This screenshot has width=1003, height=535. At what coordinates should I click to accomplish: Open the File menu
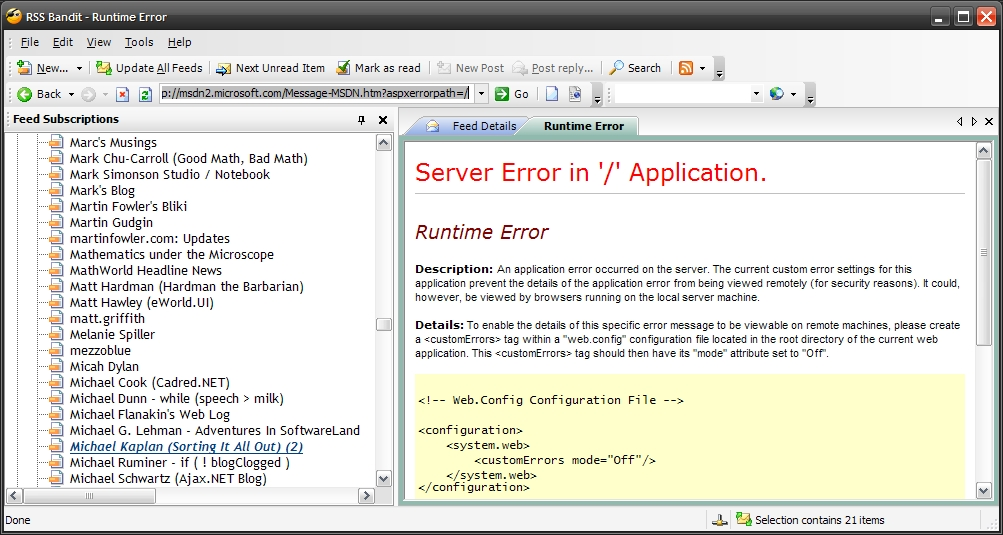point(29,42)
